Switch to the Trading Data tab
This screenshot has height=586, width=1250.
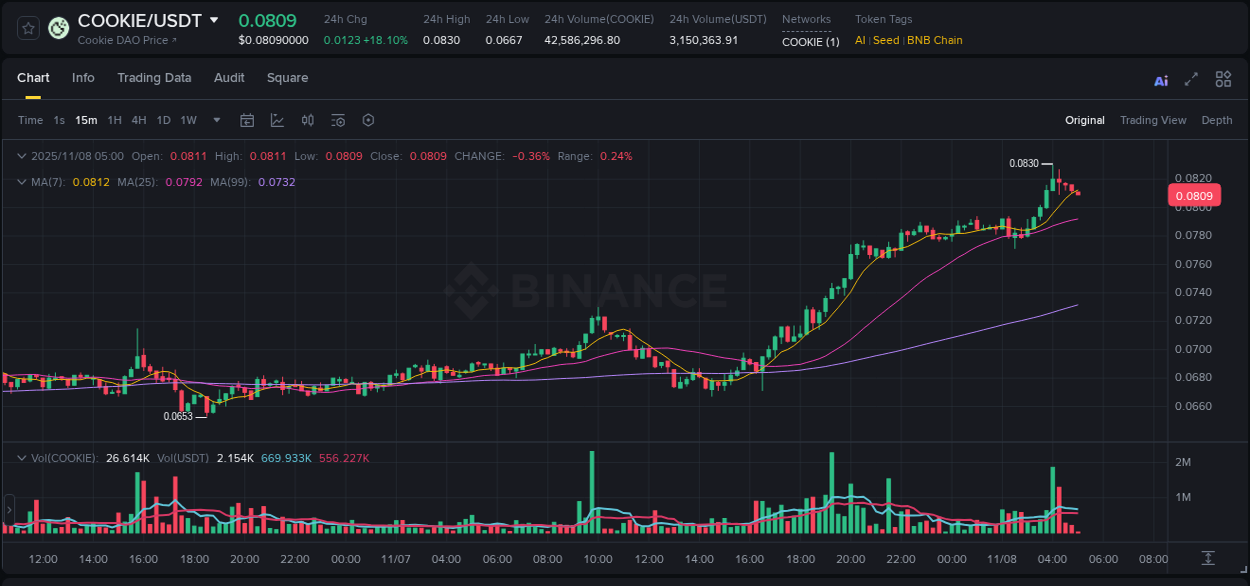point(154,78)
